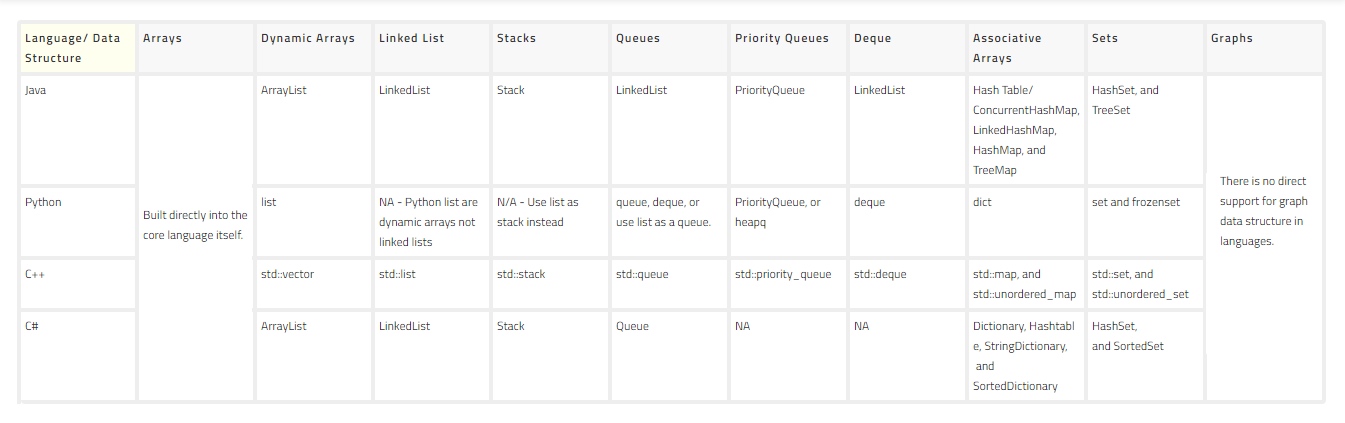1345x423 pixels.
Task: Click "Built directly into the core language" cell
Action: pyautogui.click(x=196, y=225)
